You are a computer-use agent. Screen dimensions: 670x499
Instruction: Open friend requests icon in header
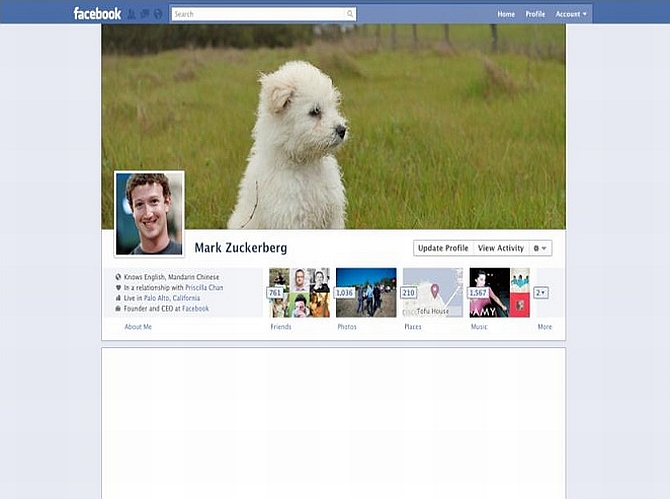(132, 14)
